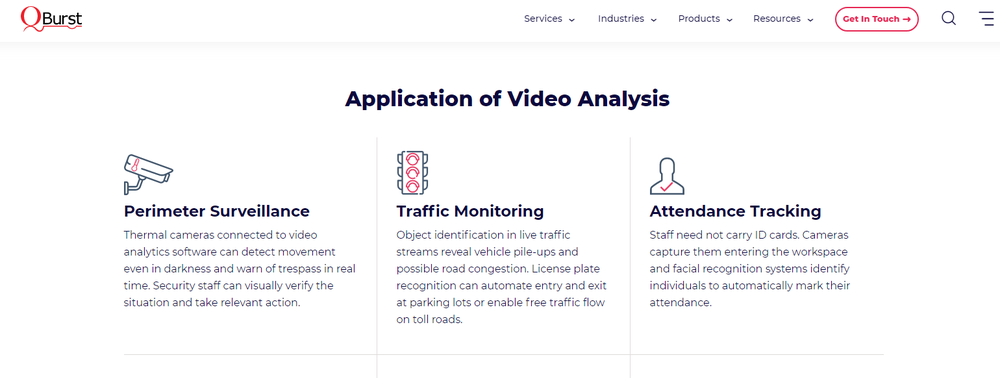Click the Application of Video Analysis title

(x=507, y=99)
